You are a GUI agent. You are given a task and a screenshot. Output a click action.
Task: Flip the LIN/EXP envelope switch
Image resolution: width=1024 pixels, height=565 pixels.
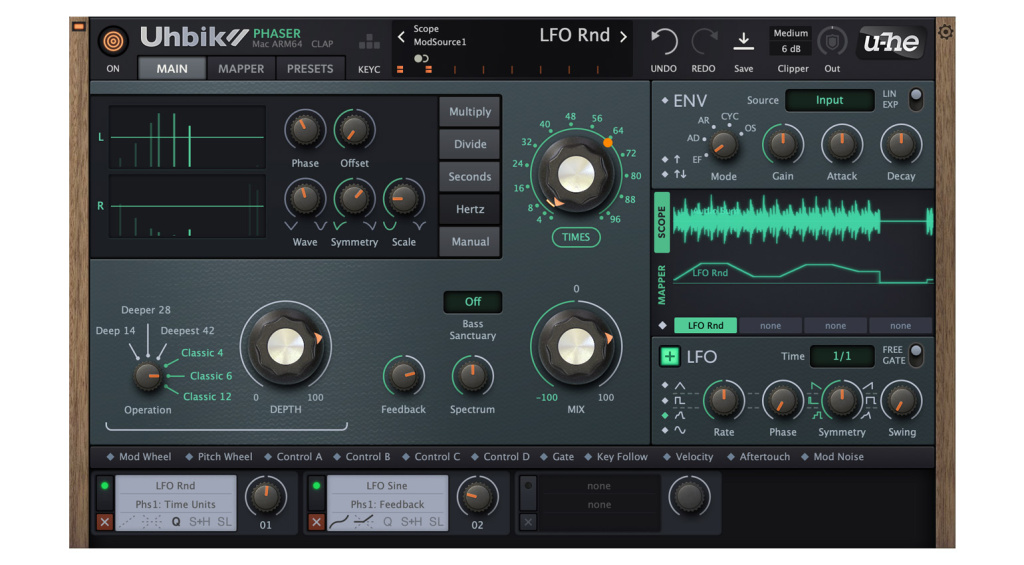(x=914, y=99)
